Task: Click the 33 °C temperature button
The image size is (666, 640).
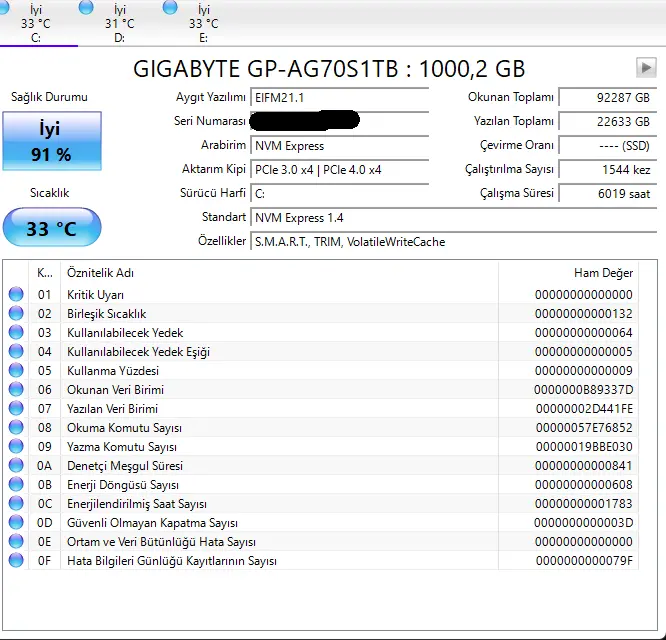Action: [x=52, y=227]
